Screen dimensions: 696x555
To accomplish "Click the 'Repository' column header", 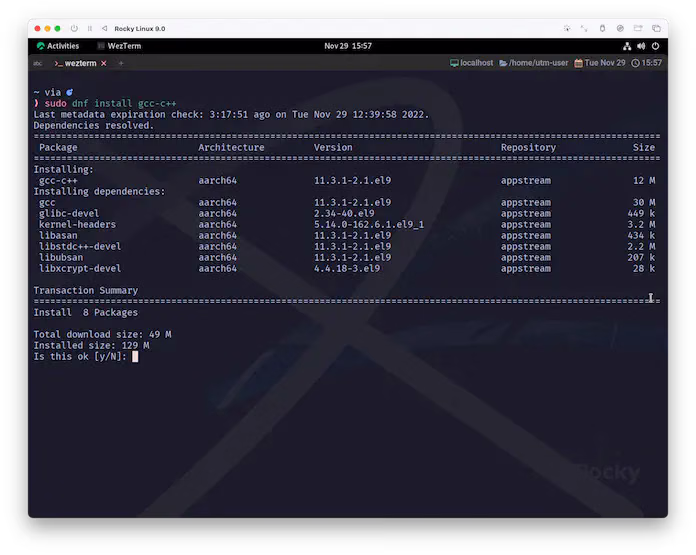I will coord(528,147).
